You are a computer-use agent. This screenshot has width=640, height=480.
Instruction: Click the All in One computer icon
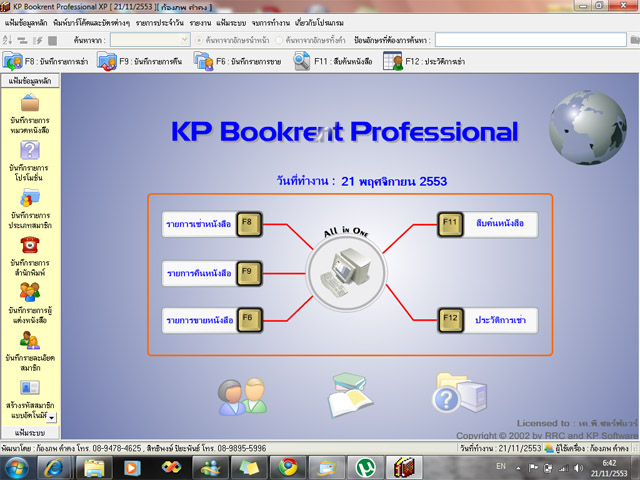pos(346,273)
